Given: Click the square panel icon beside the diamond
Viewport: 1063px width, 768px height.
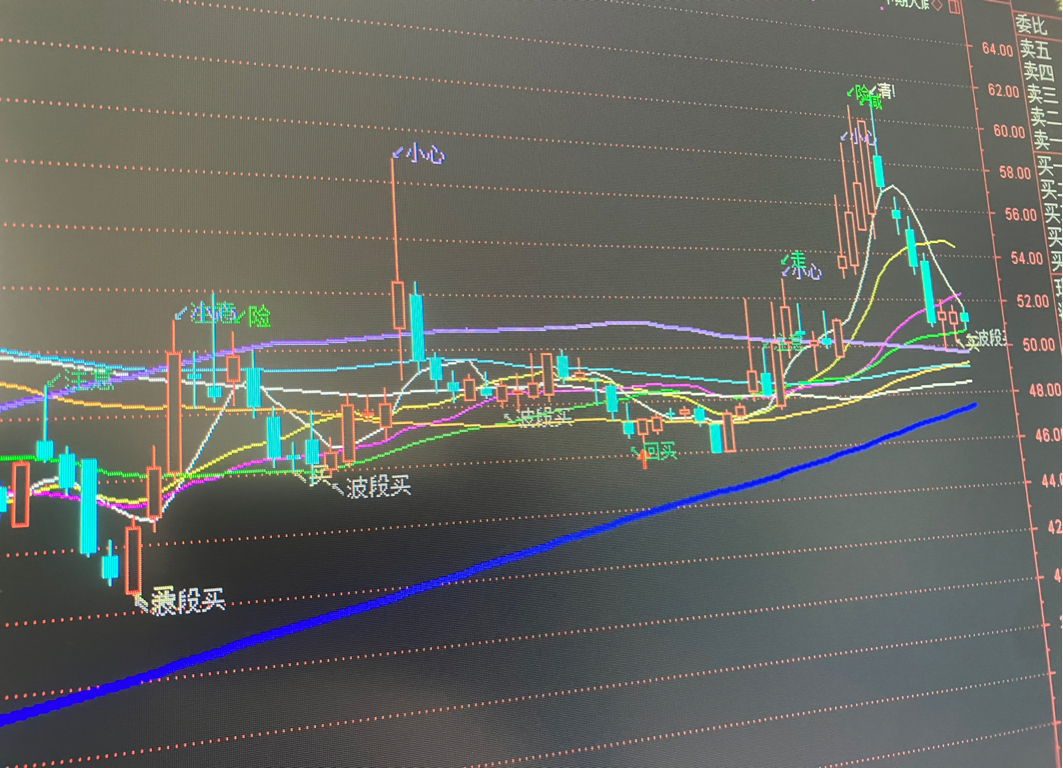Looking at the screenshot, I should tap(955, 6).
